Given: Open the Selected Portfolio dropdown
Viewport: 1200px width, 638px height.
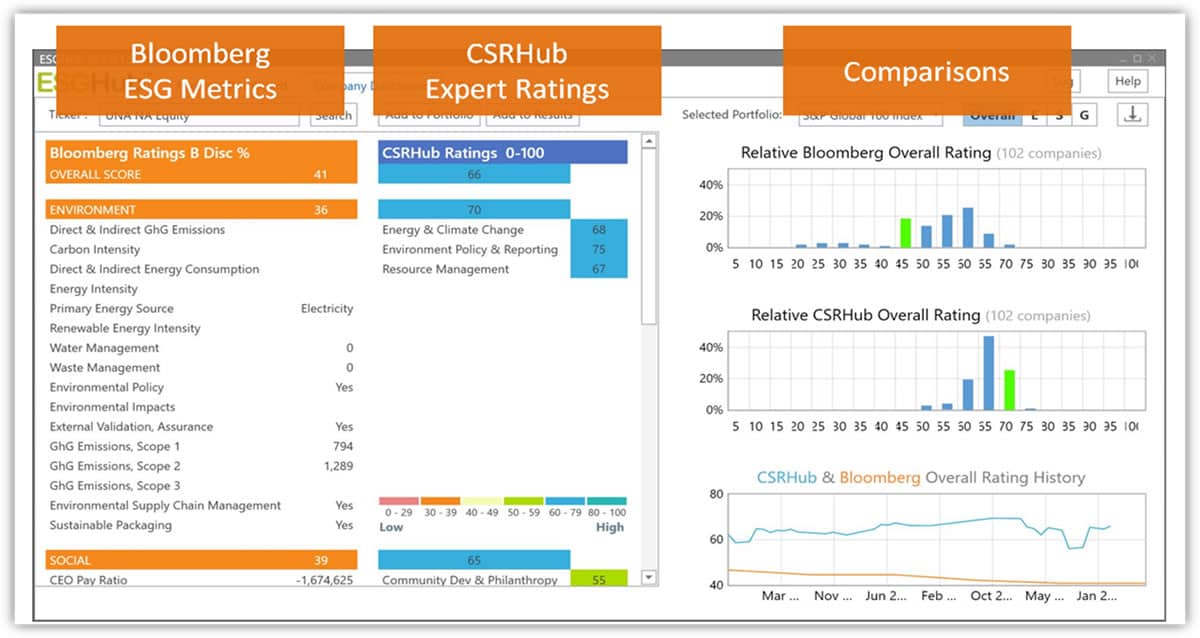Looking at the screenshot, I should point(870,116).
